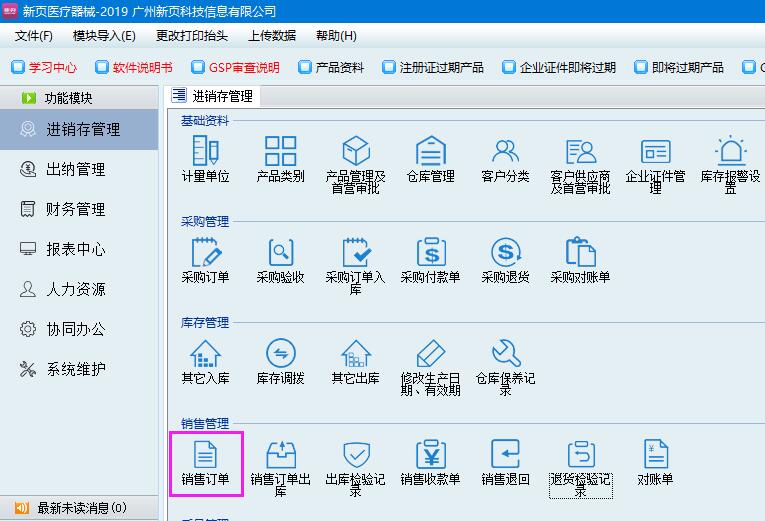Open the 采购订单 purchase order icon
The width and height of the screenshot is (765, 521).
pyautogui.click(x=206, y=259)
